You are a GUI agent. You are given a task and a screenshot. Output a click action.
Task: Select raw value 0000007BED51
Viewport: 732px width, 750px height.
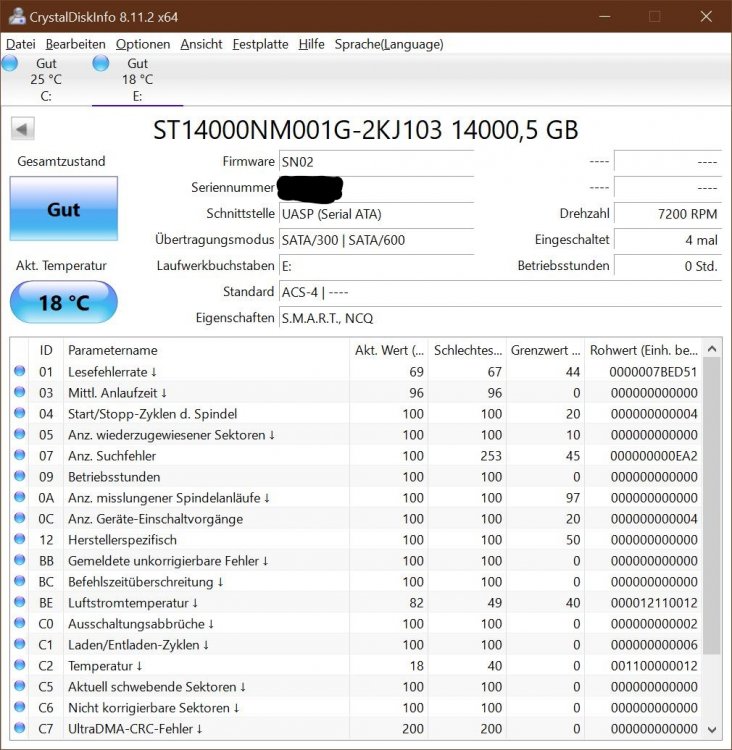click(653, 372)
